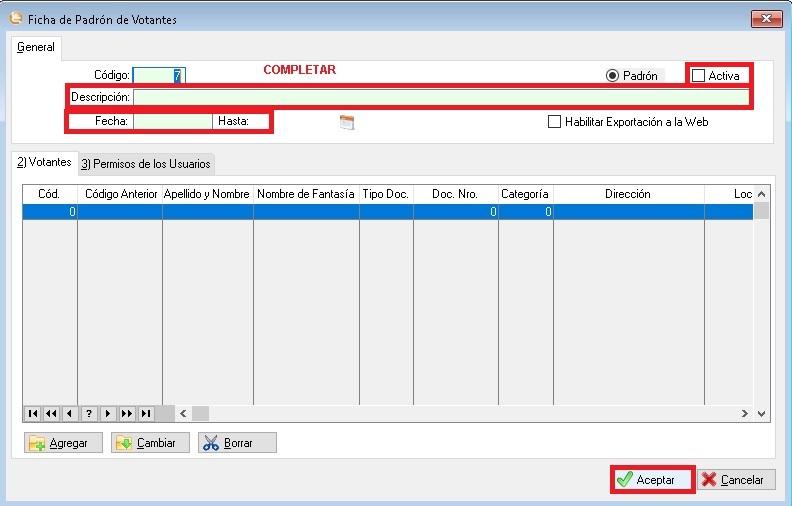Go to next record arrow
Screen dimensions: 792x506
click(x=108, y=413)
